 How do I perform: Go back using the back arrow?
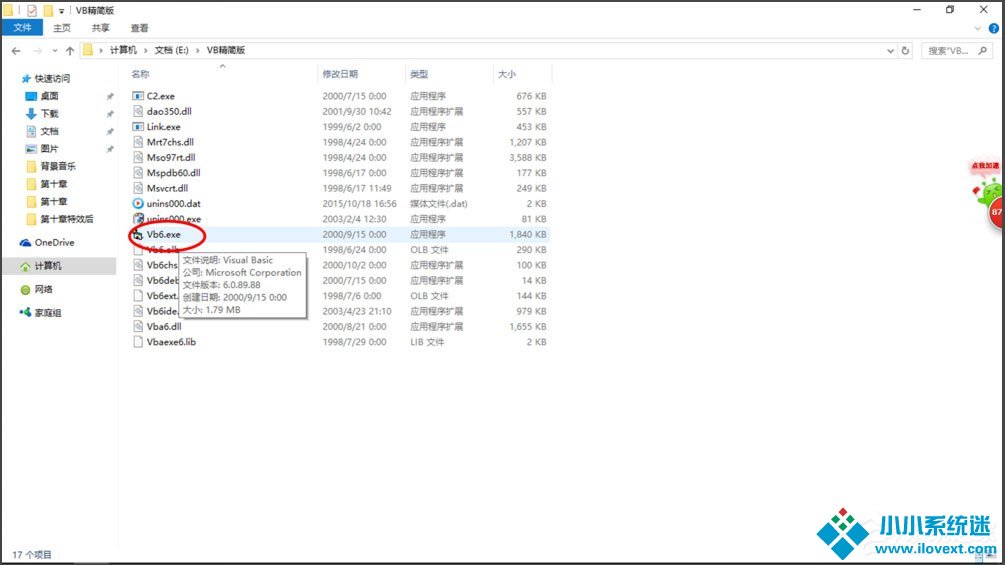click(x=16, y=51)
